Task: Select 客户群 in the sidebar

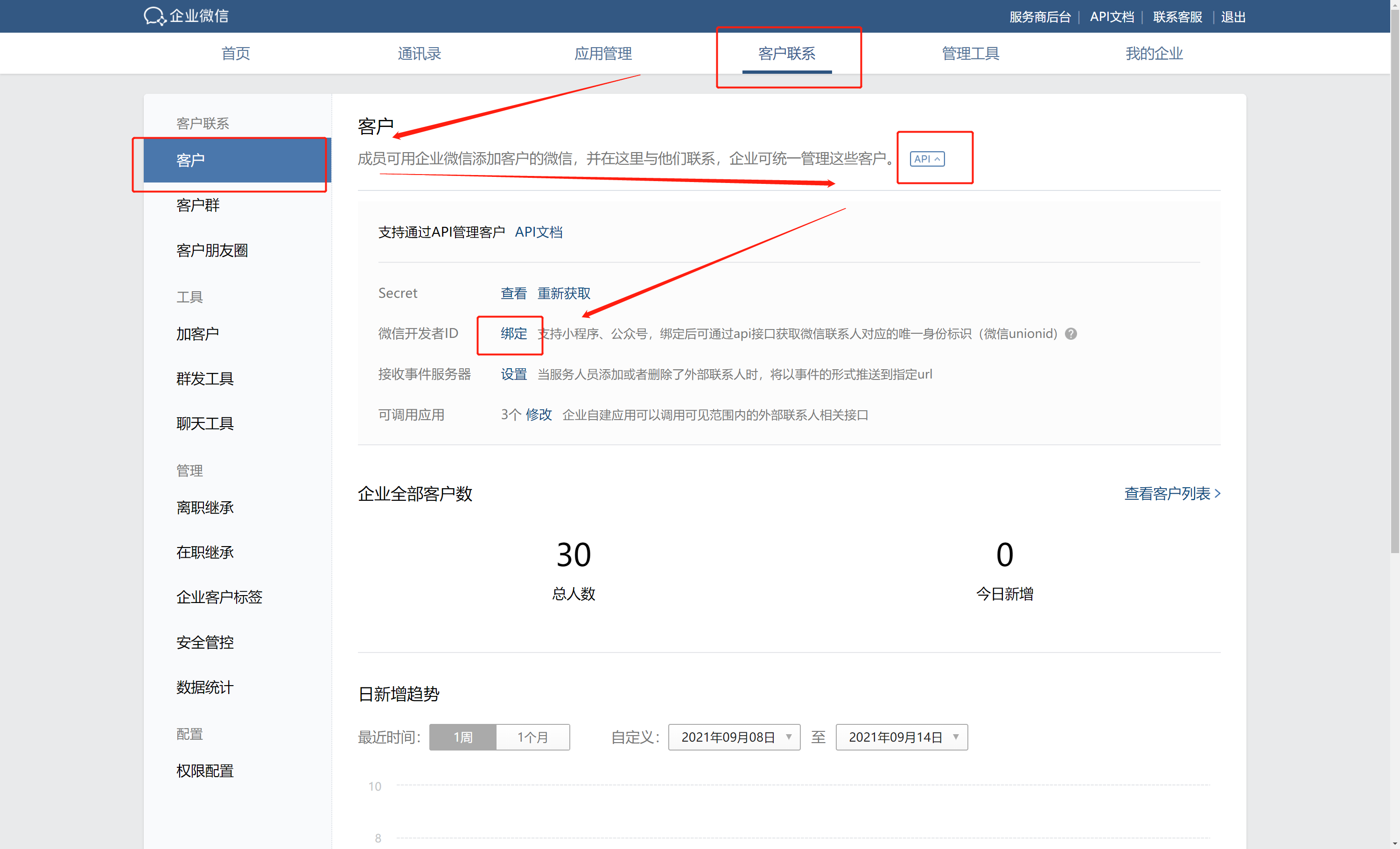Action: coord(198,205)
